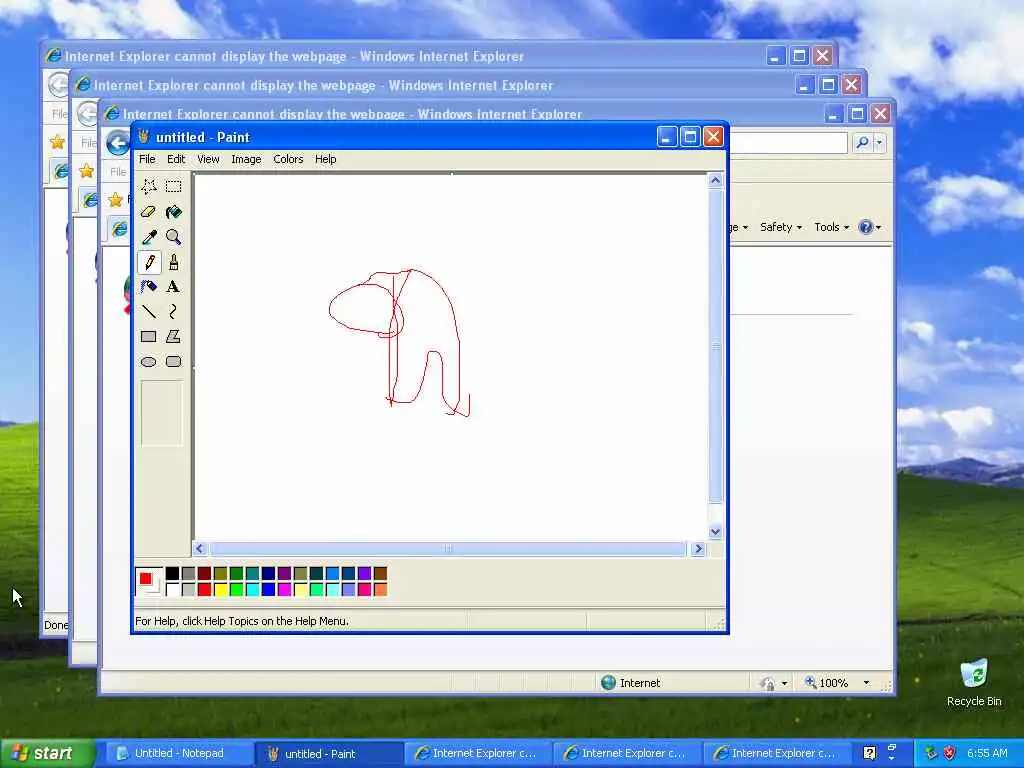
Task: Activate the Fill With Color bucket tool
Action: tap(174, 212)
